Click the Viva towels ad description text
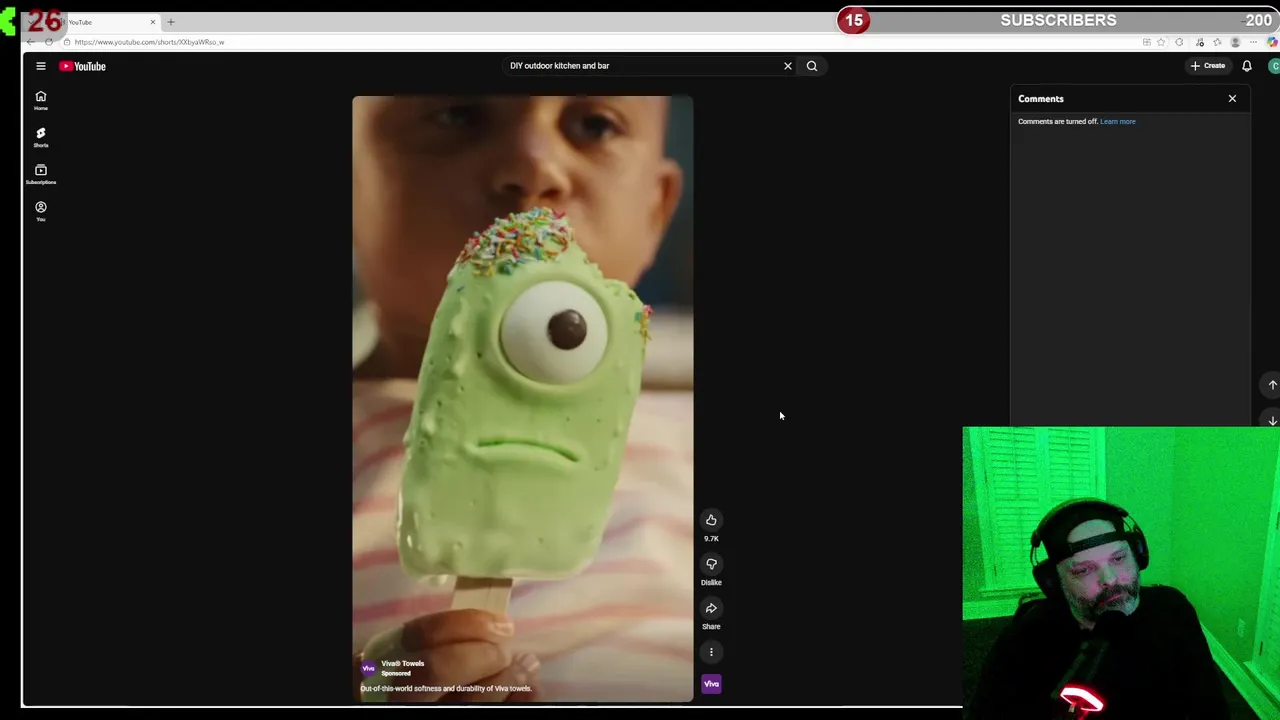This screenshot has width=1280, height=720. click(x=446, y=689)
